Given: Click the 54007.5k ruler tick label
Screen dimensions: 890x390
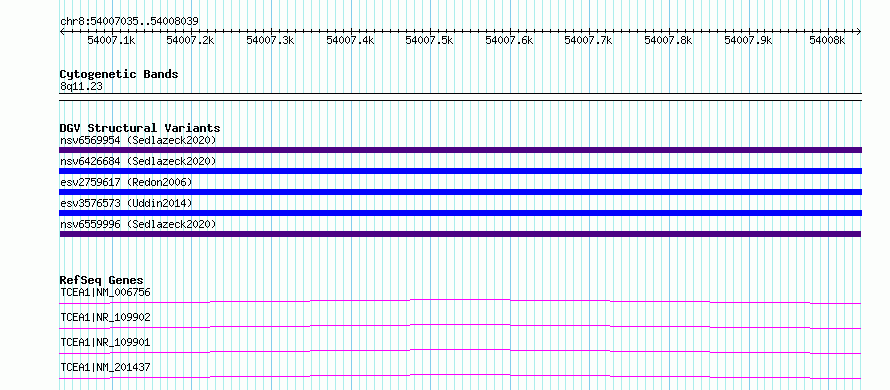Looking at the screenshot, I should (x=430, y=40).
